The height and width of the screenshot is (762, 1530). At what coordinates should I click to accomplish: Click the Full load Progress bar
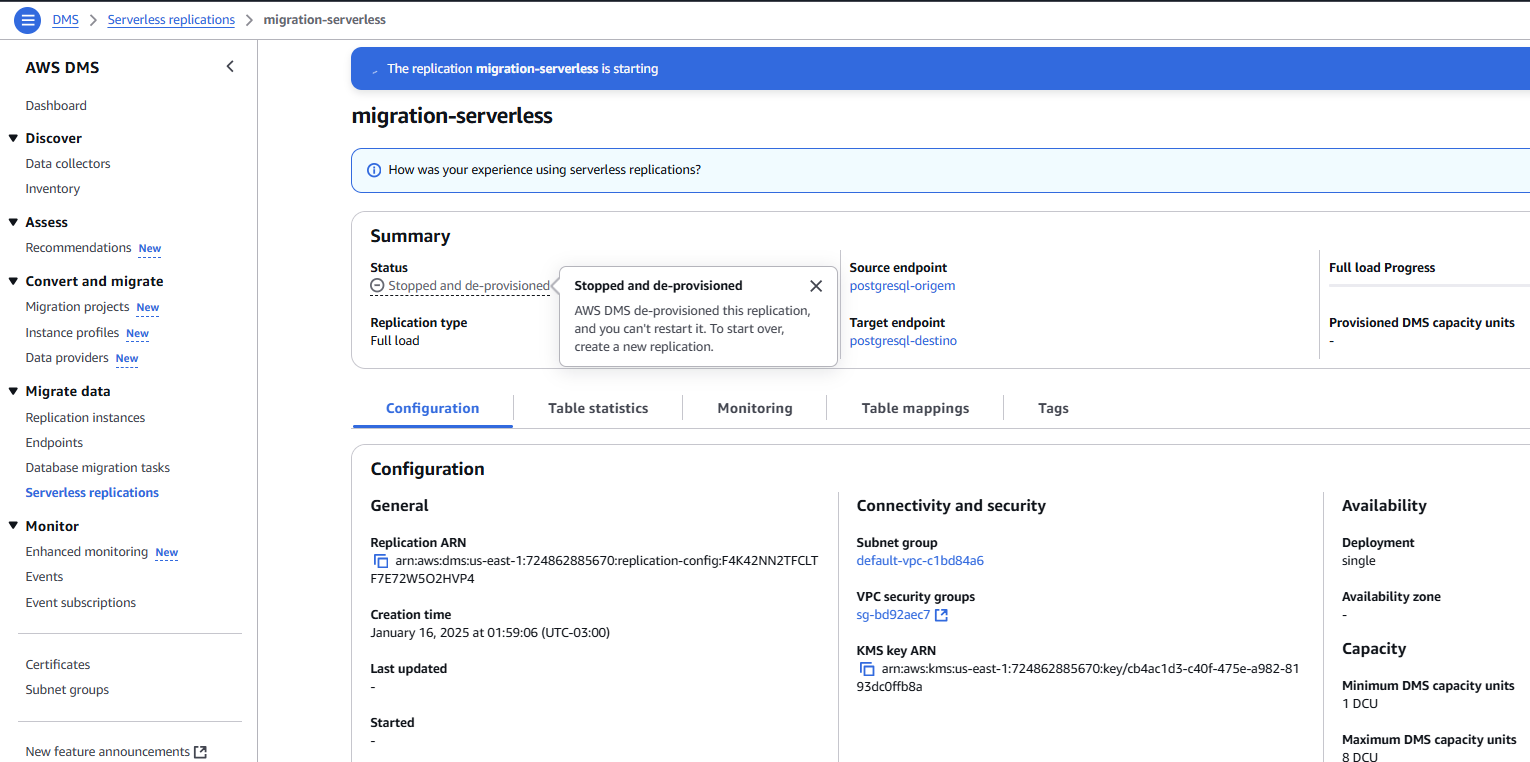(x=1428, y=286)
